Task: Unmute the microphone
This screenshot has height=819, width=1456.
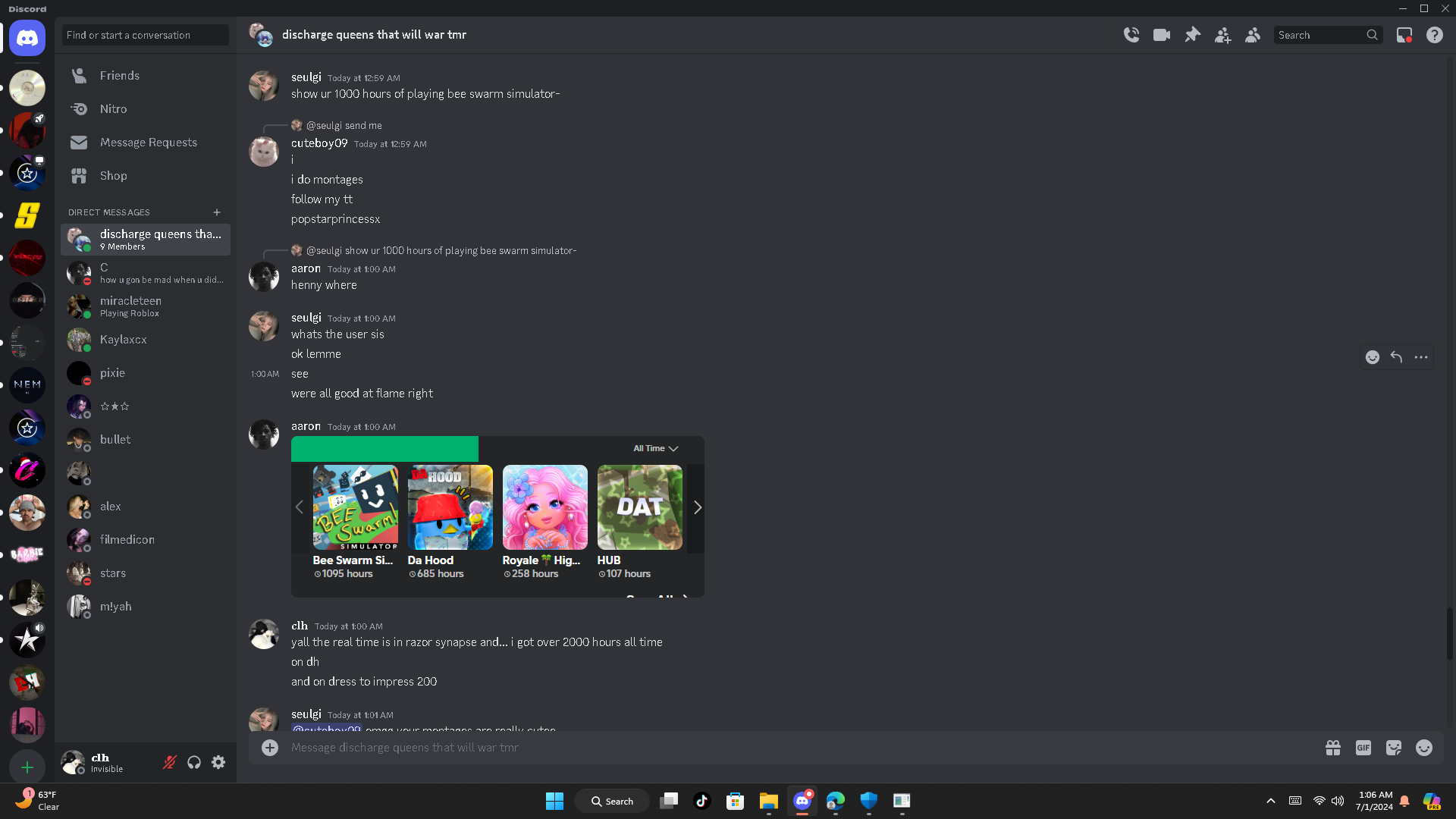Action: 170,762
